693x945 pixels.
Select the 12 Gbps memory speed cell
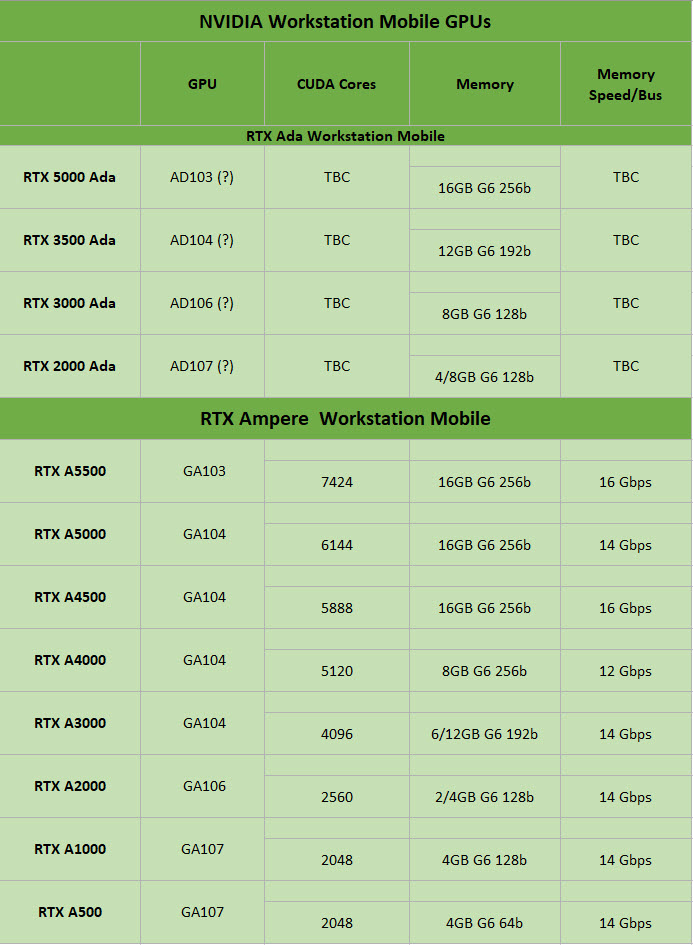(x=626, y=671)
